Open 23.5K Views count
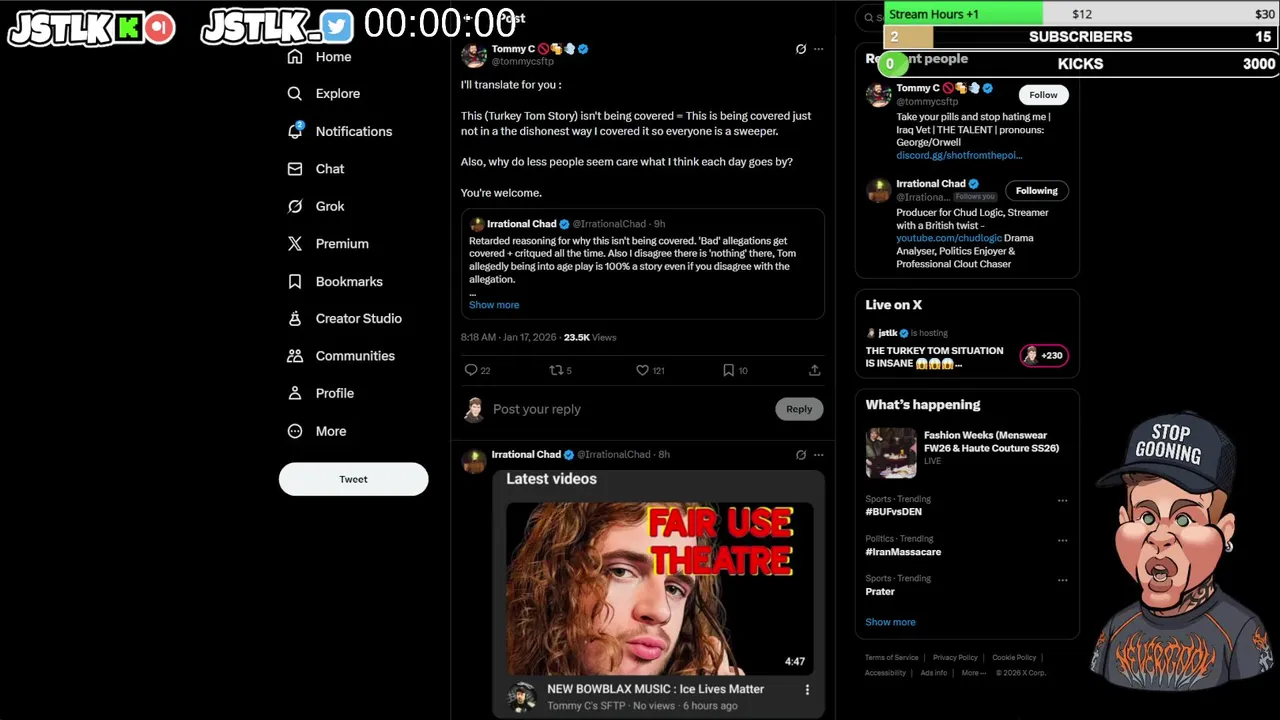1280x720 pixels. coord(590,338)
